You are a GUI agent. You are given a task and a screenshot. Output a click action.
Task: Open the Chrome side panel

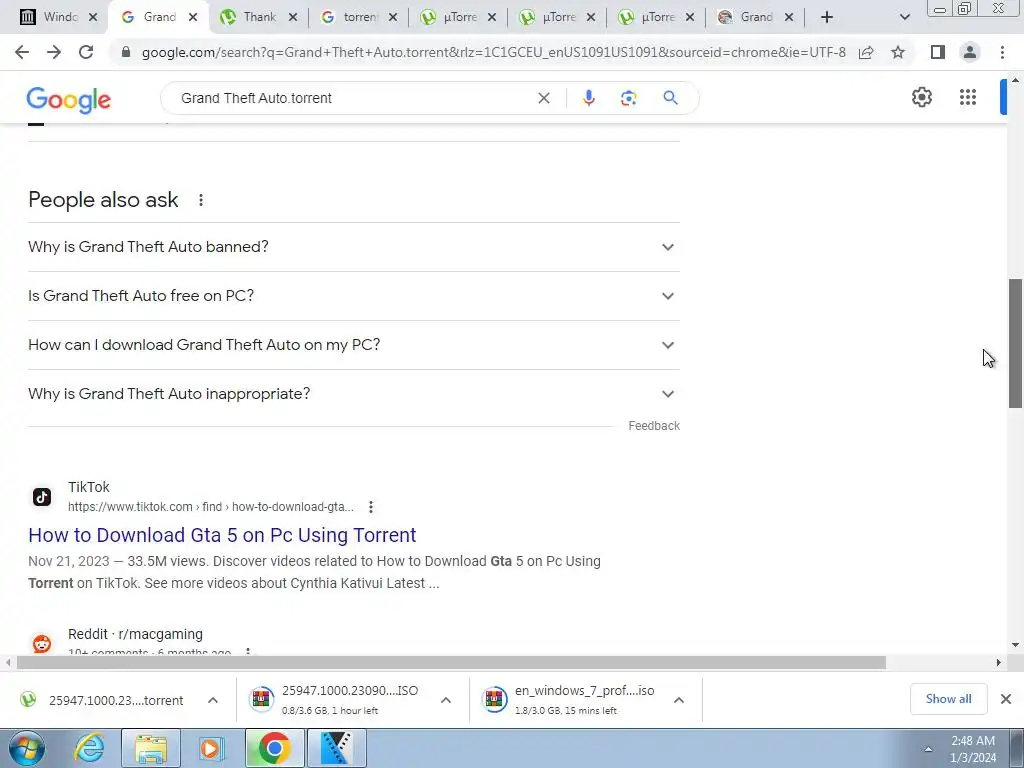[938, 52]
